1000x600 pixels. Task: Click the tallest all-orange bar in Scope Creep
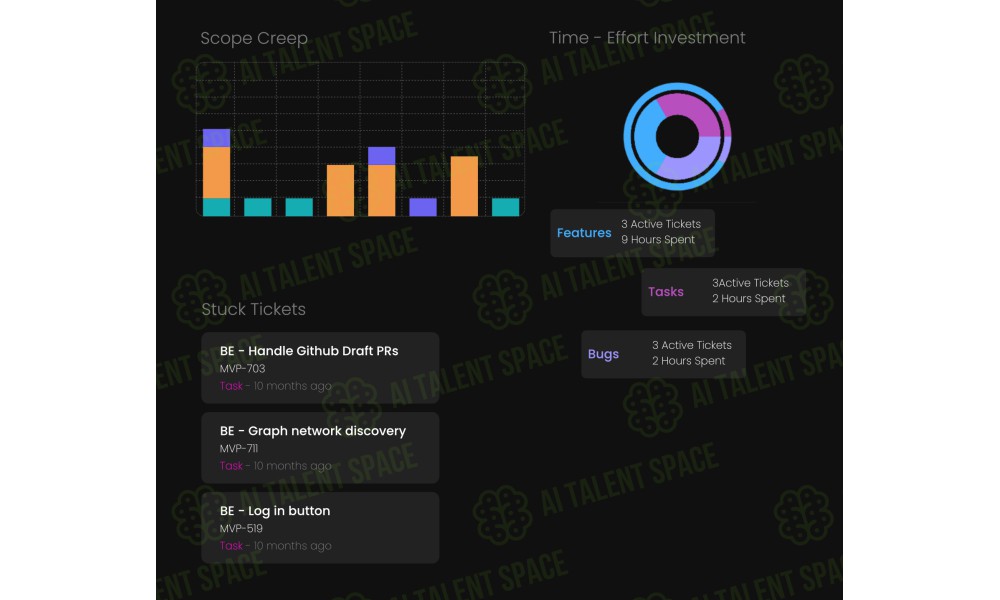[464, 186]
